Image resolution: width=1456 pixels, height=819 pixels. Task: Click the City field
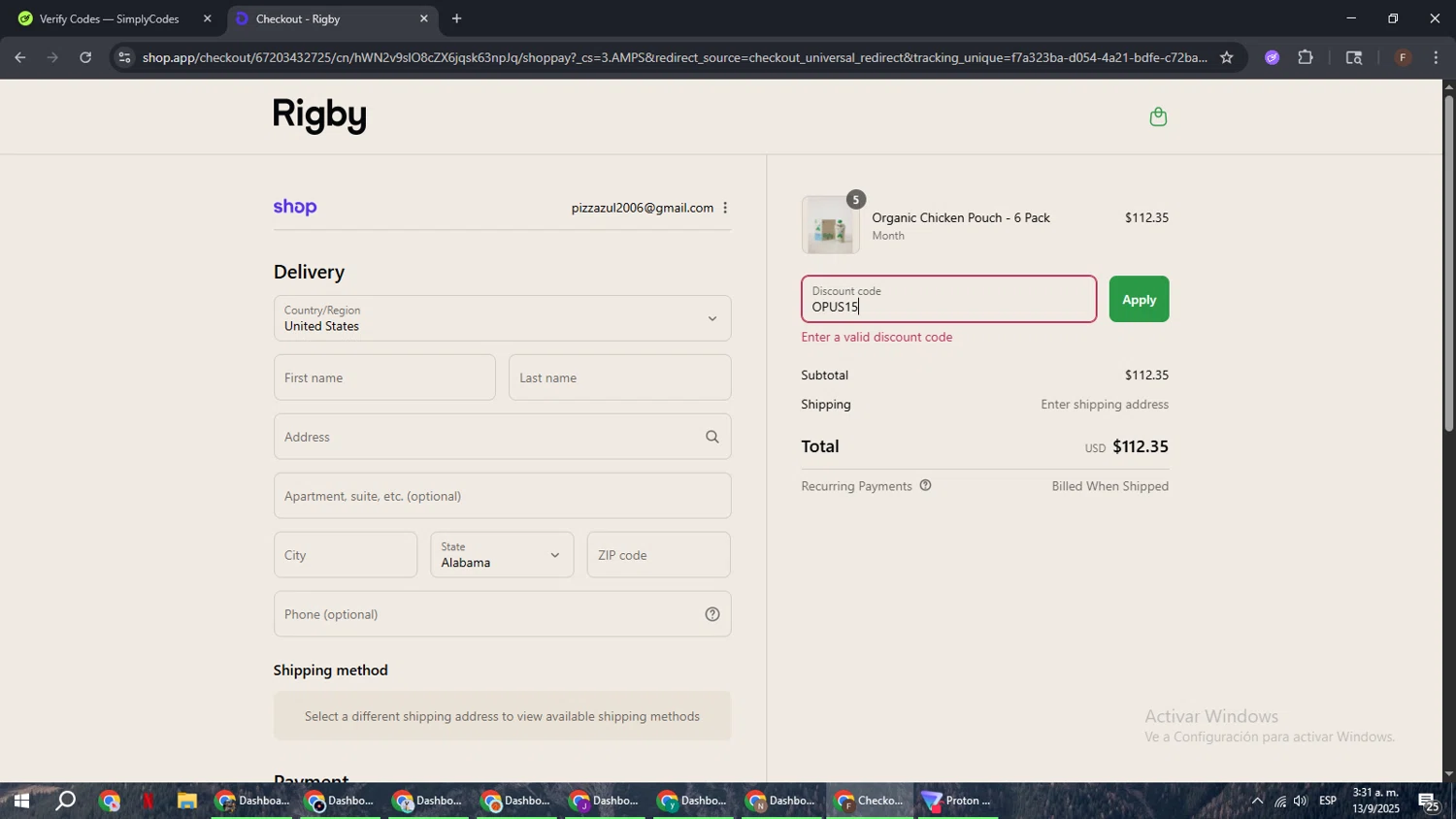346,555
